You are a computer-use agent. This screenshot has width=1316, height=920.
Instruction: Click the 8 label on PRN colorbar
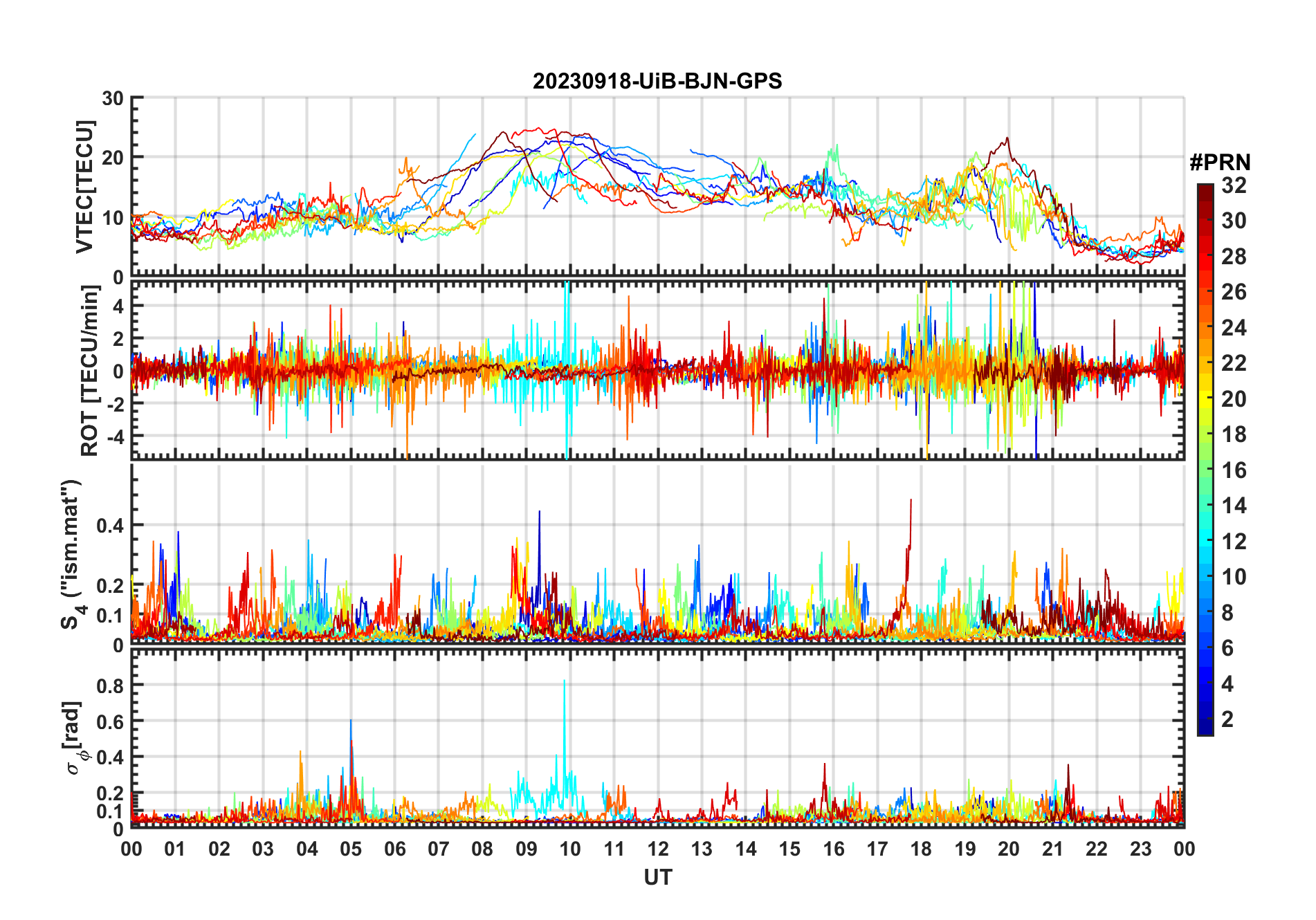1228,612
